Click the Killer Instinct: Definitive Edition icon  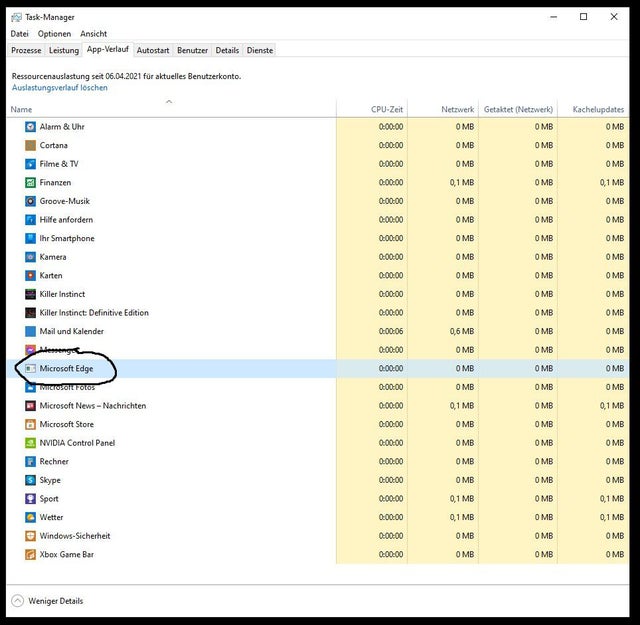pyautogui.click(x=30, y=313)
